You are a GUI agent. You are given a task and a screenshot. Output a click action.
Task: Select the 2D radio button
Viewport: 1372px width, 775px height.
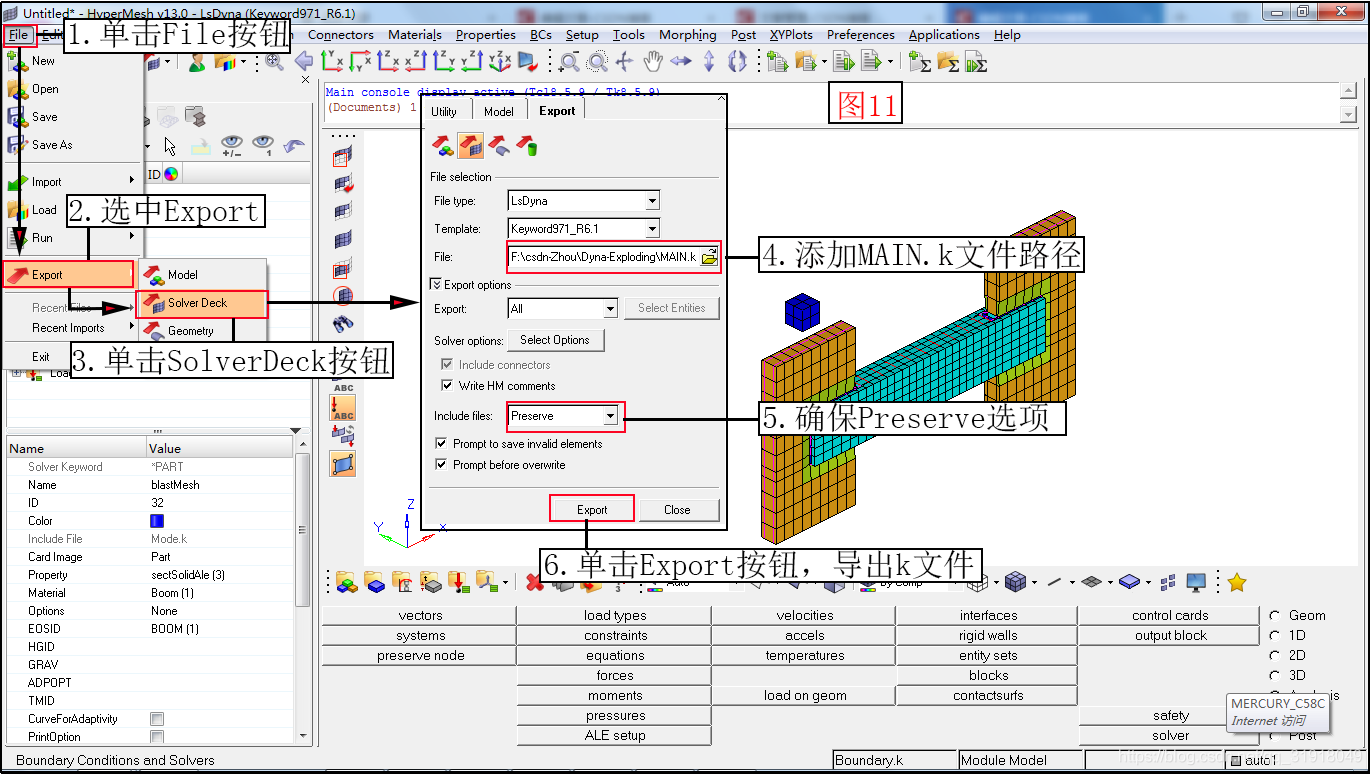1275,655
